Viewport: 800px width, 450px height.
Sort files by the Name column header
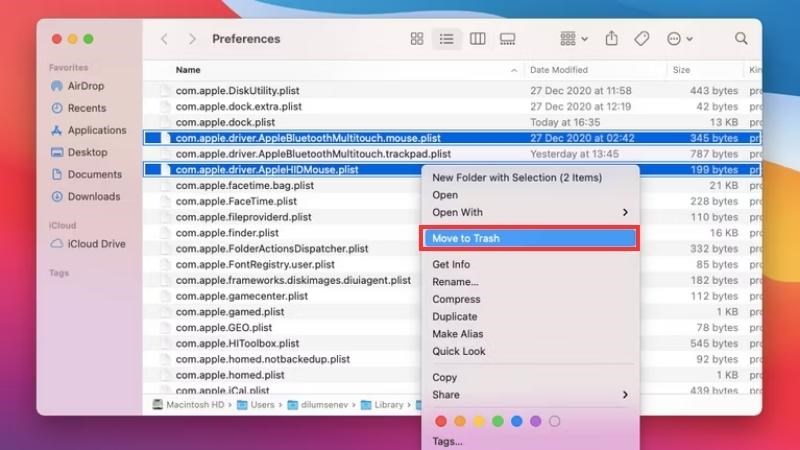click(x=188, y=70)
